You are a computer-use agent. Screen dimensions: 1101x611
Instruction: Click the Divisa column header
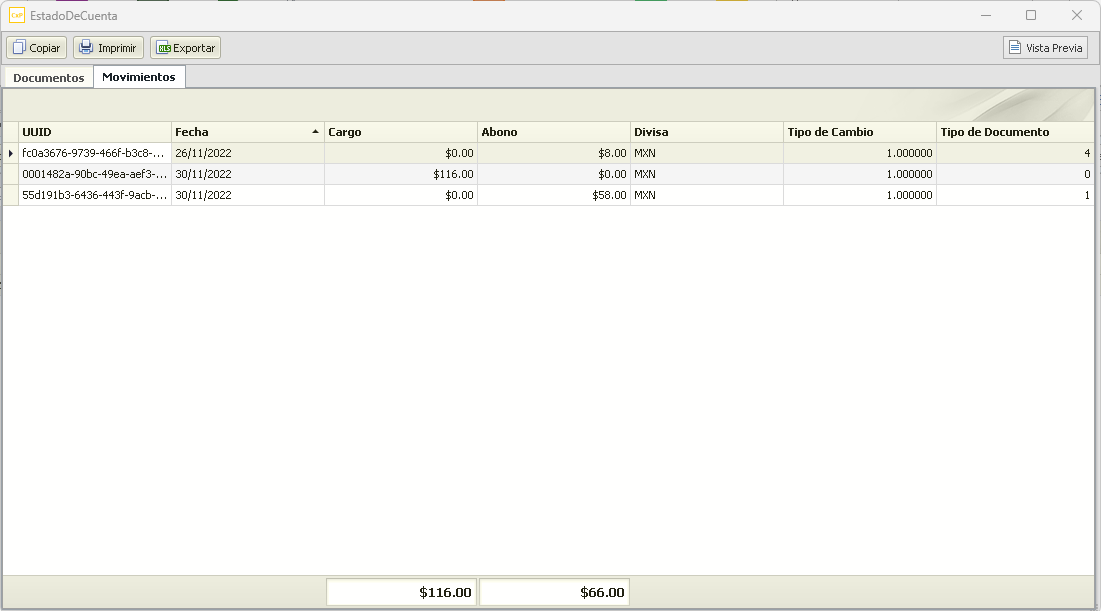click(706, 132)
